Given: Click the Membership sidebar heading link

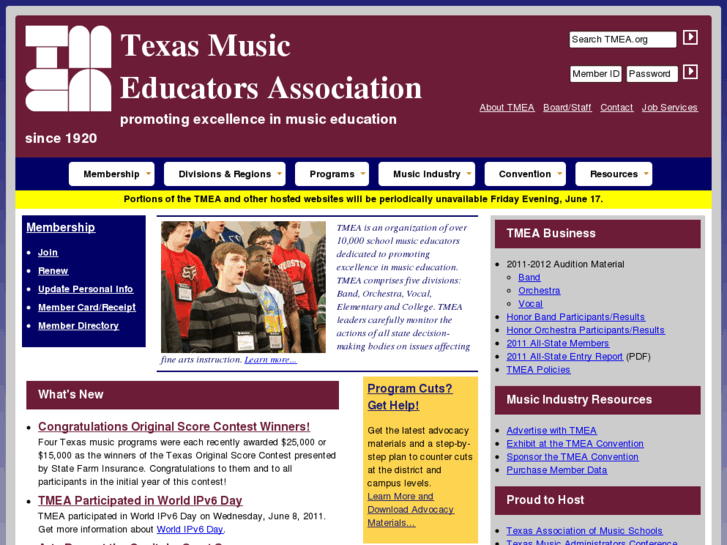Looking at the screenshot, I should [x=61, y=227].
